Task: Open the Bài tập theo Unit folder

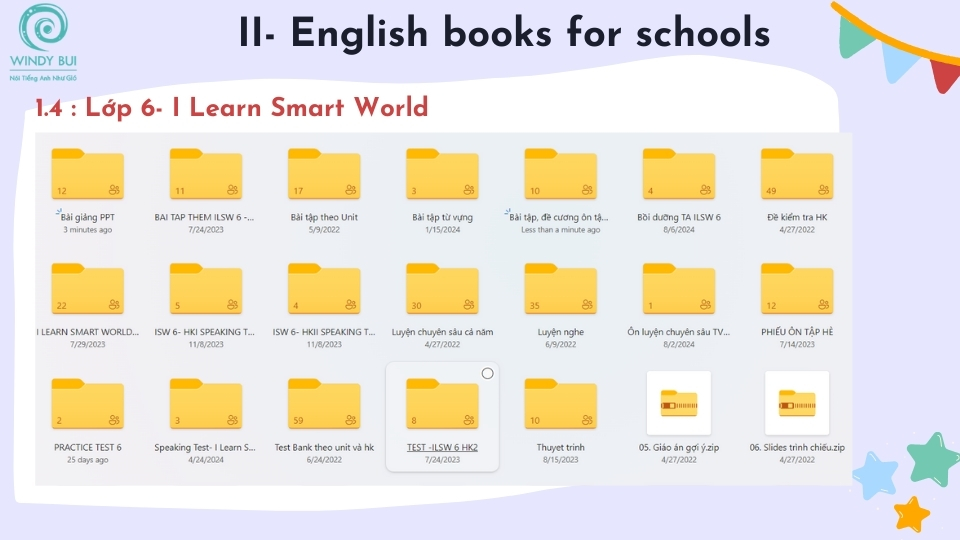Action: [324, 176]
